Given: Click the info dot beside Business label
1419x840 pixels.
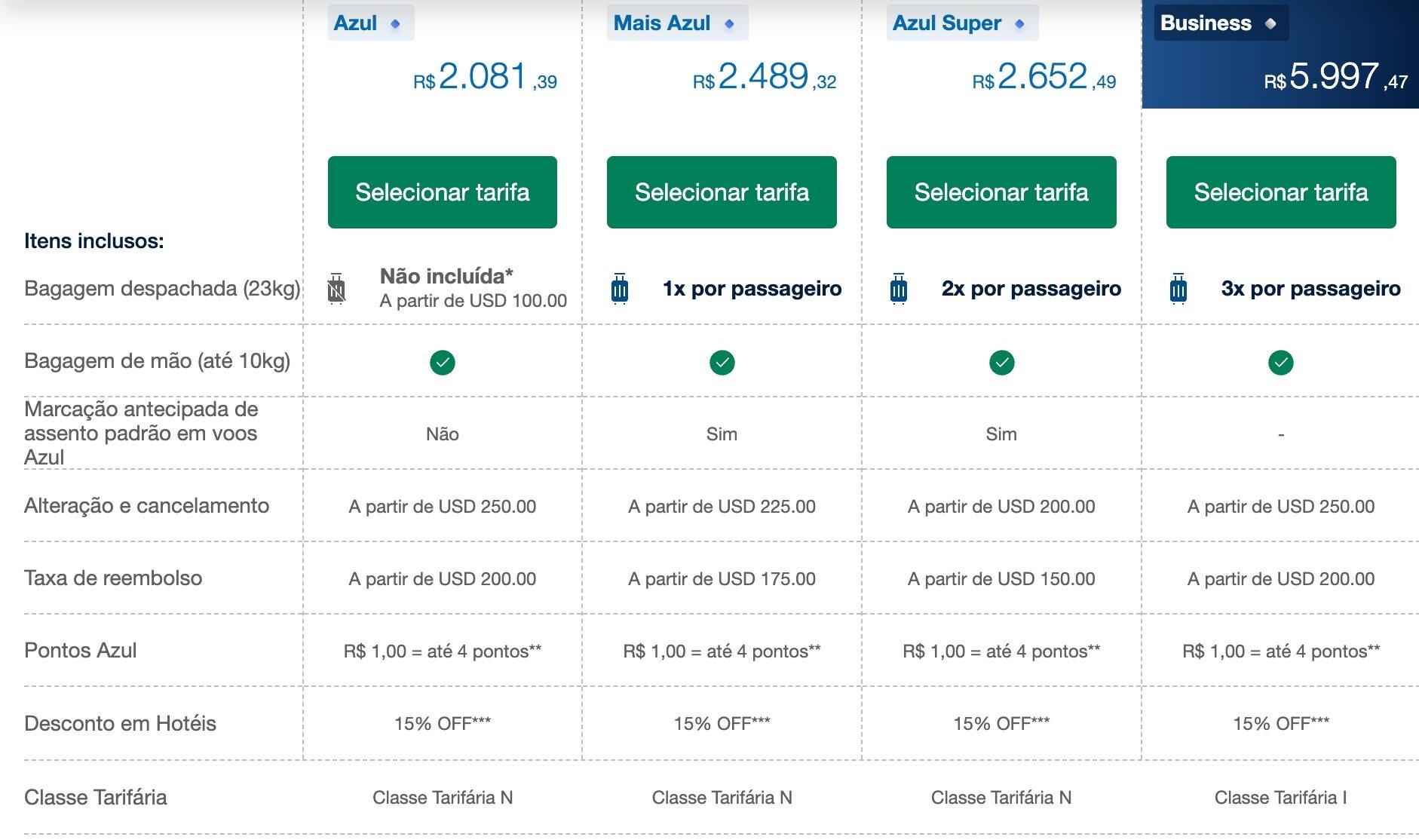Looking at the screenshot, I should 1270,24.
